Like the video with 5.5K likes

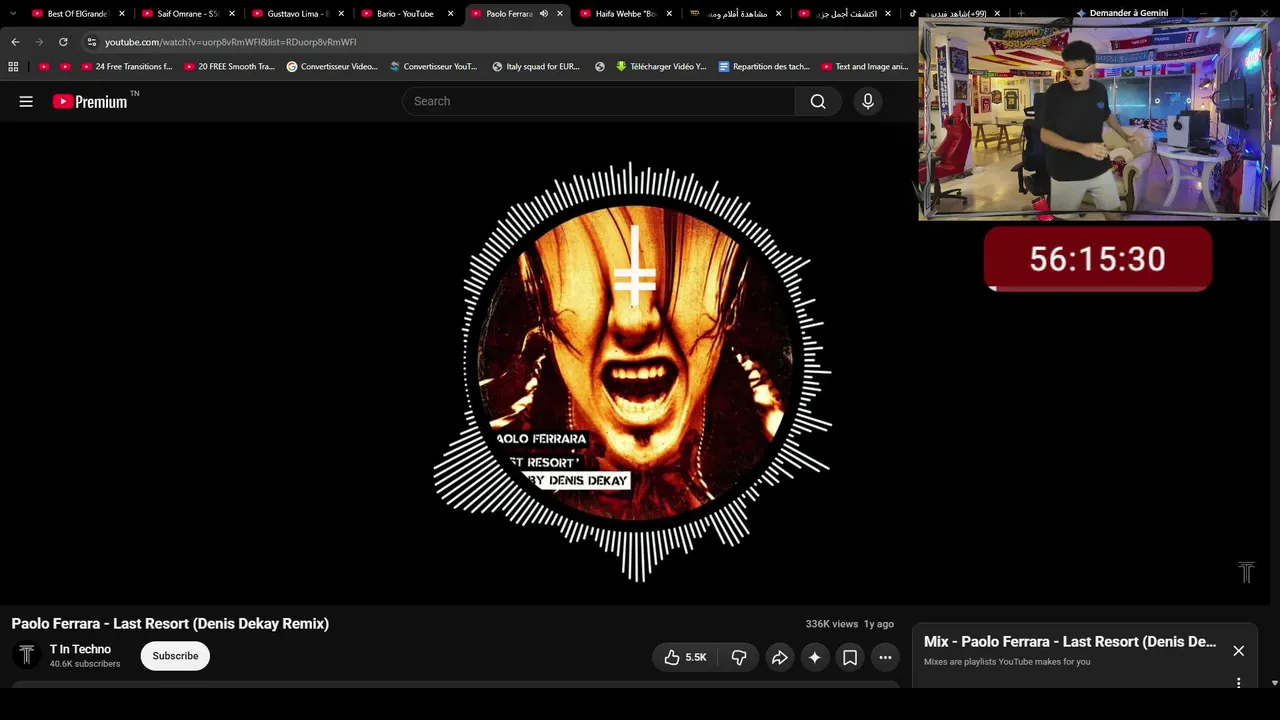click(x=685, y=657)
